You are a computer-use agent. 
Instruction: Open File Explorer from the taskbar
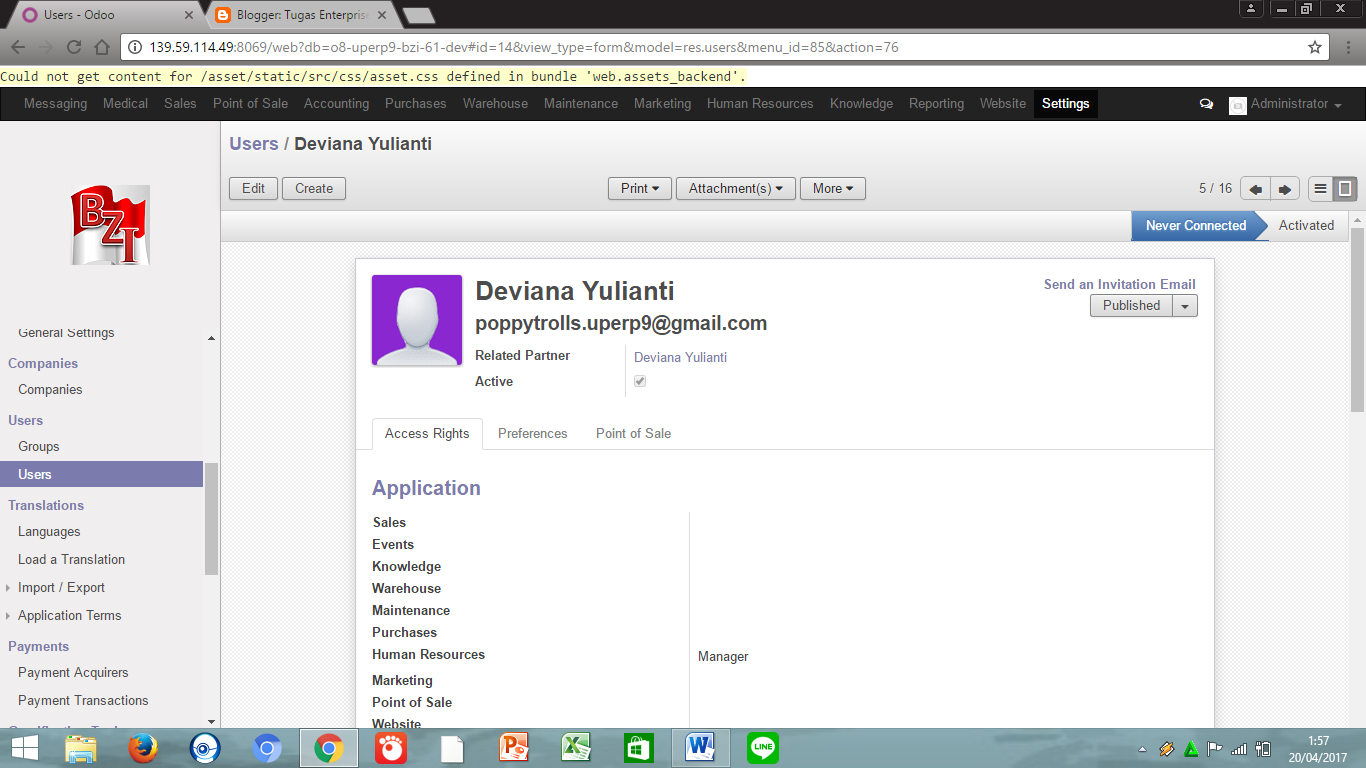click(x=81, y=748)
